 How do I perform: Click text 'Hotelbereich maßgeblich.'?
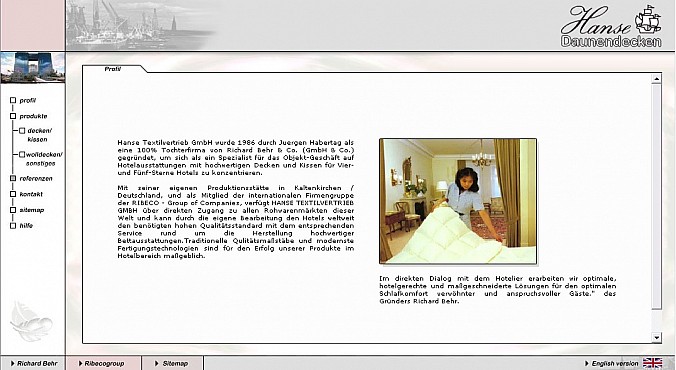[x=161, y=256]
